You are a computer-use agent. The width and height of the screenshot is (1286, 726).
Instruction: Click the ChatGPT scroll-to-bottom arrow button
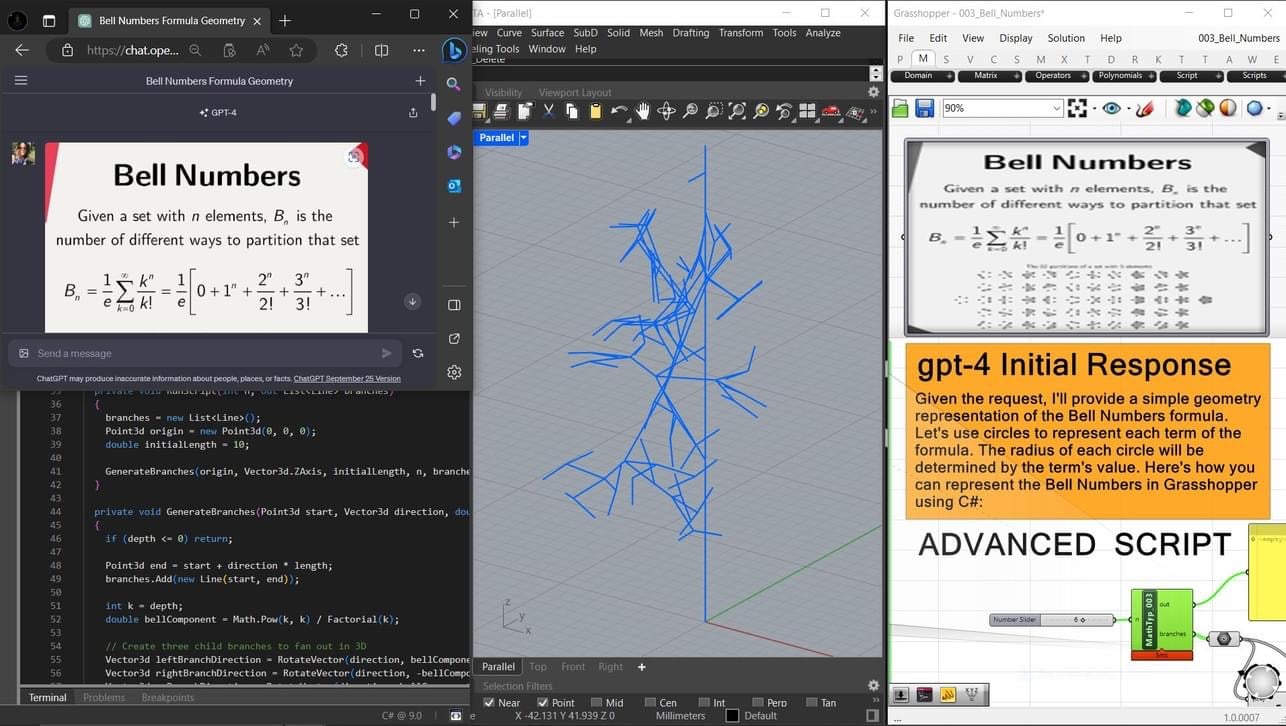412,302
